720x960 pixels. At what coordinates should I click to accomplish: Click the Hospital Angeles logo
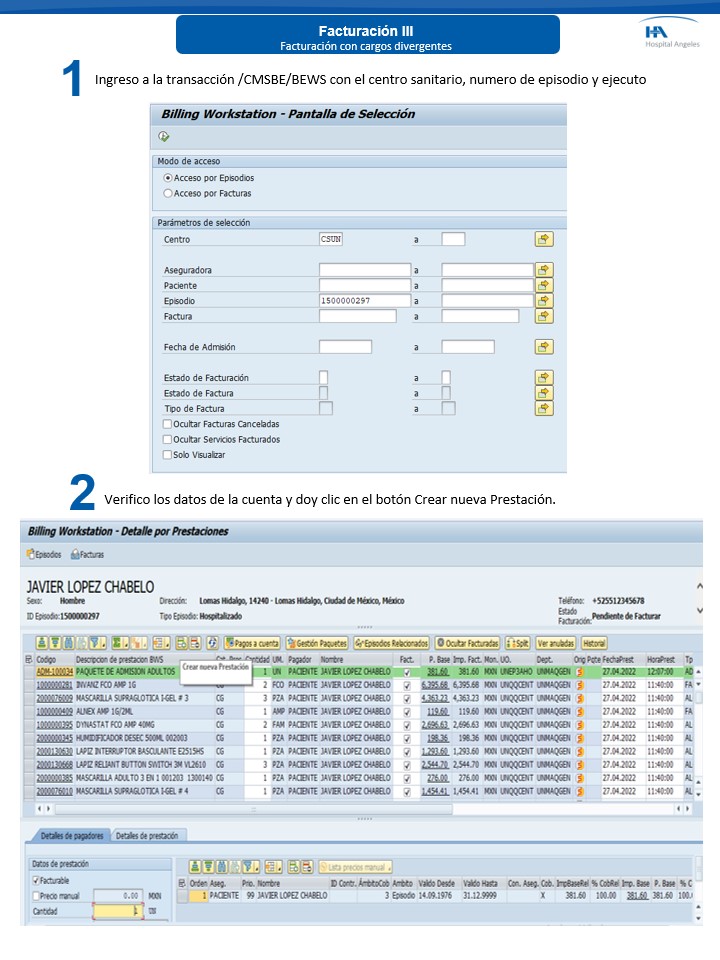click(x=669, y=34)
